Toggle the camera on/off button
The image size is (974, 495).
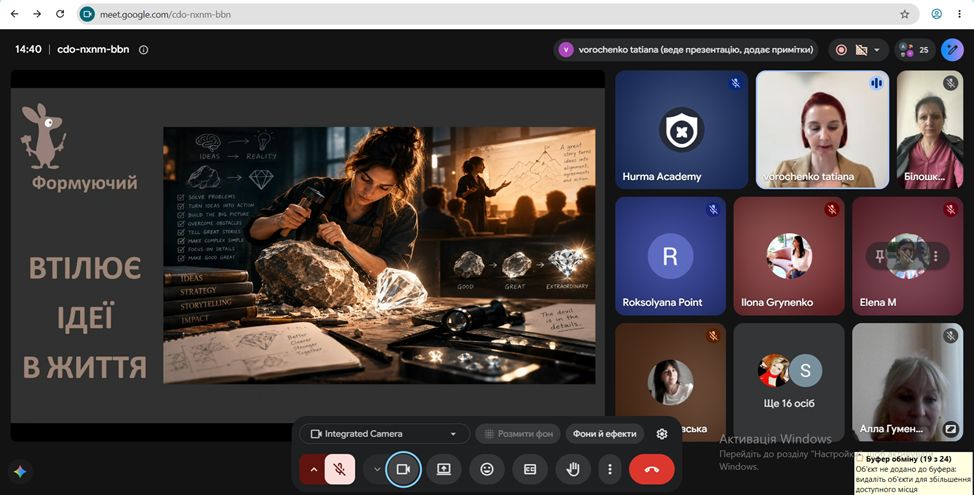point(403,469)
